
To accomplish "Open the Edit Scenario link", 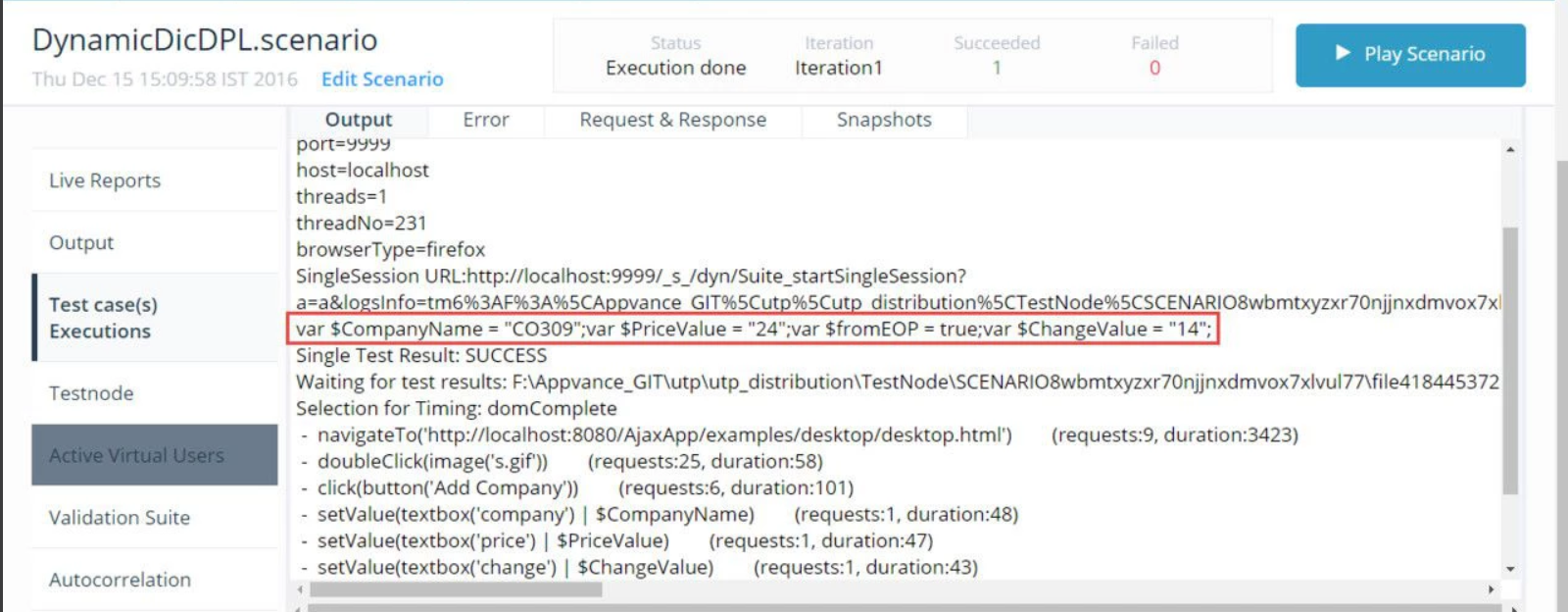I will [382, 79].
